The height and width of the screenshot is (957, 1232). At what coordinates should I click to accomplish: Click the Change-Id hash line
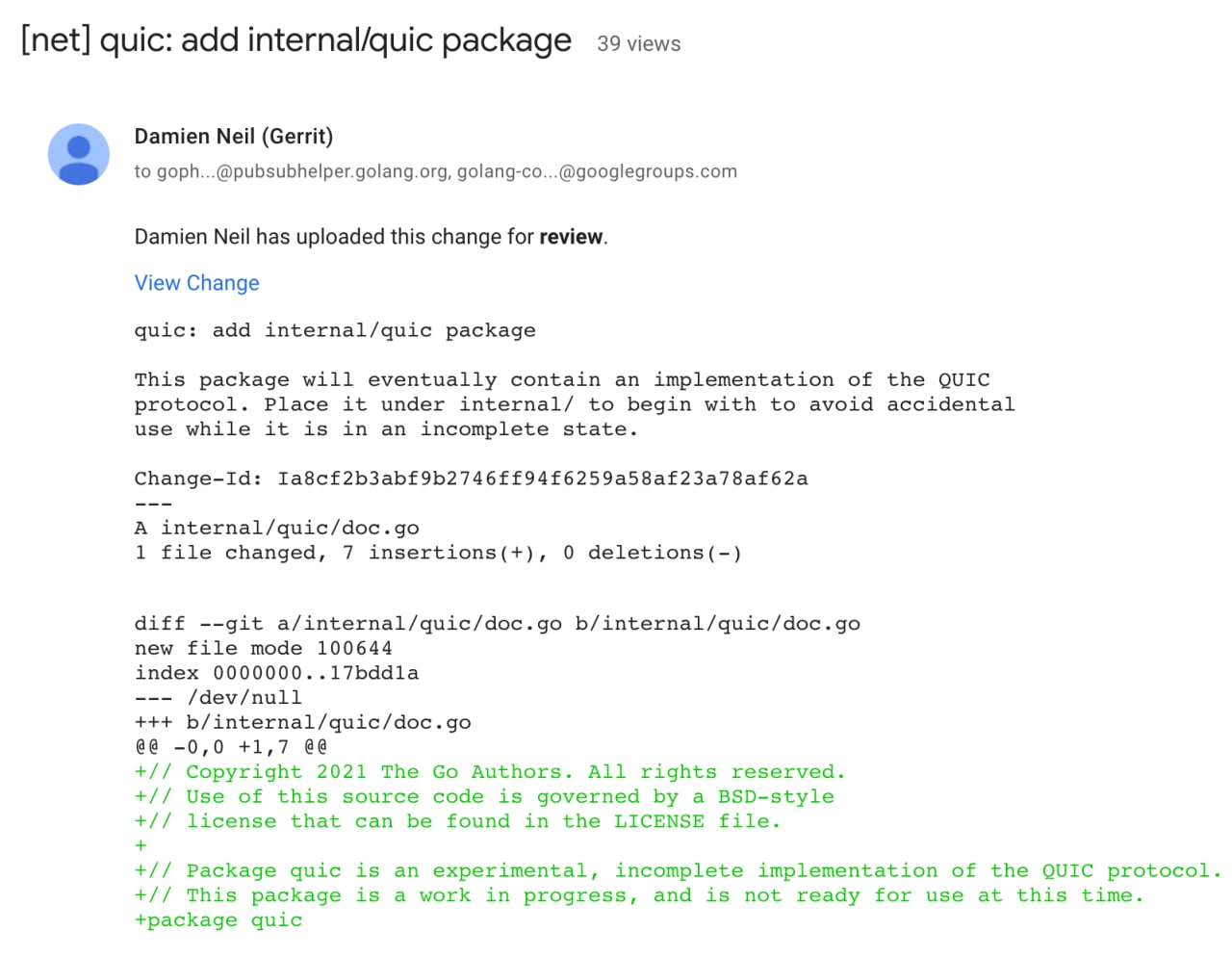pos(472,478)
